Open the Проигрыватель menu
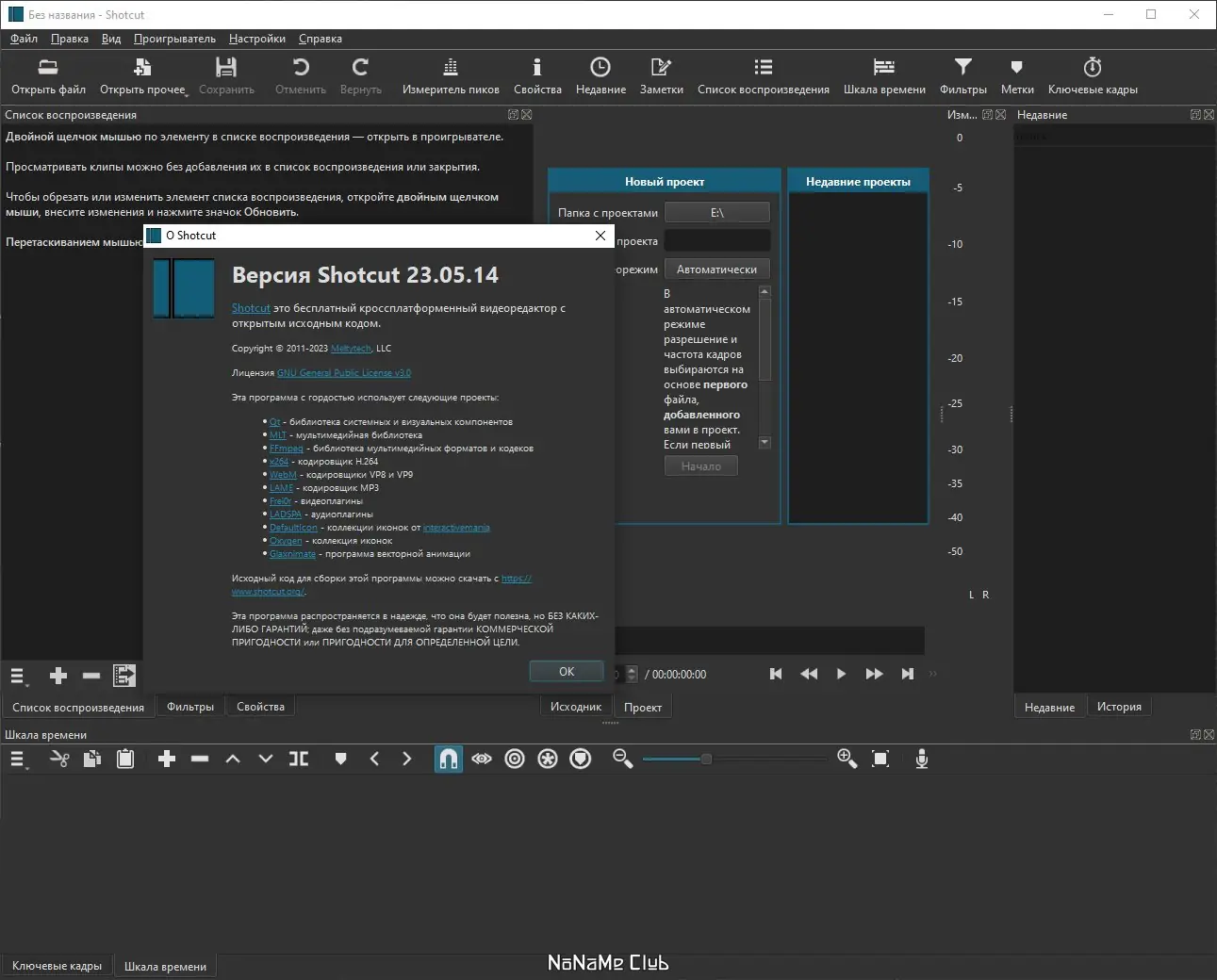 pos(174,39)
